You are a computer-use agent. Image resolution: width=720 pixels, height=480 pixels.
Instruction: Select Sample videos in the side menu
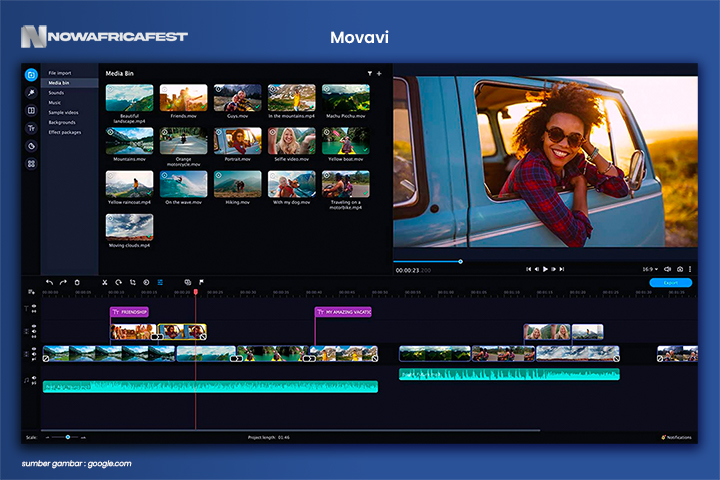click(63, 113)
